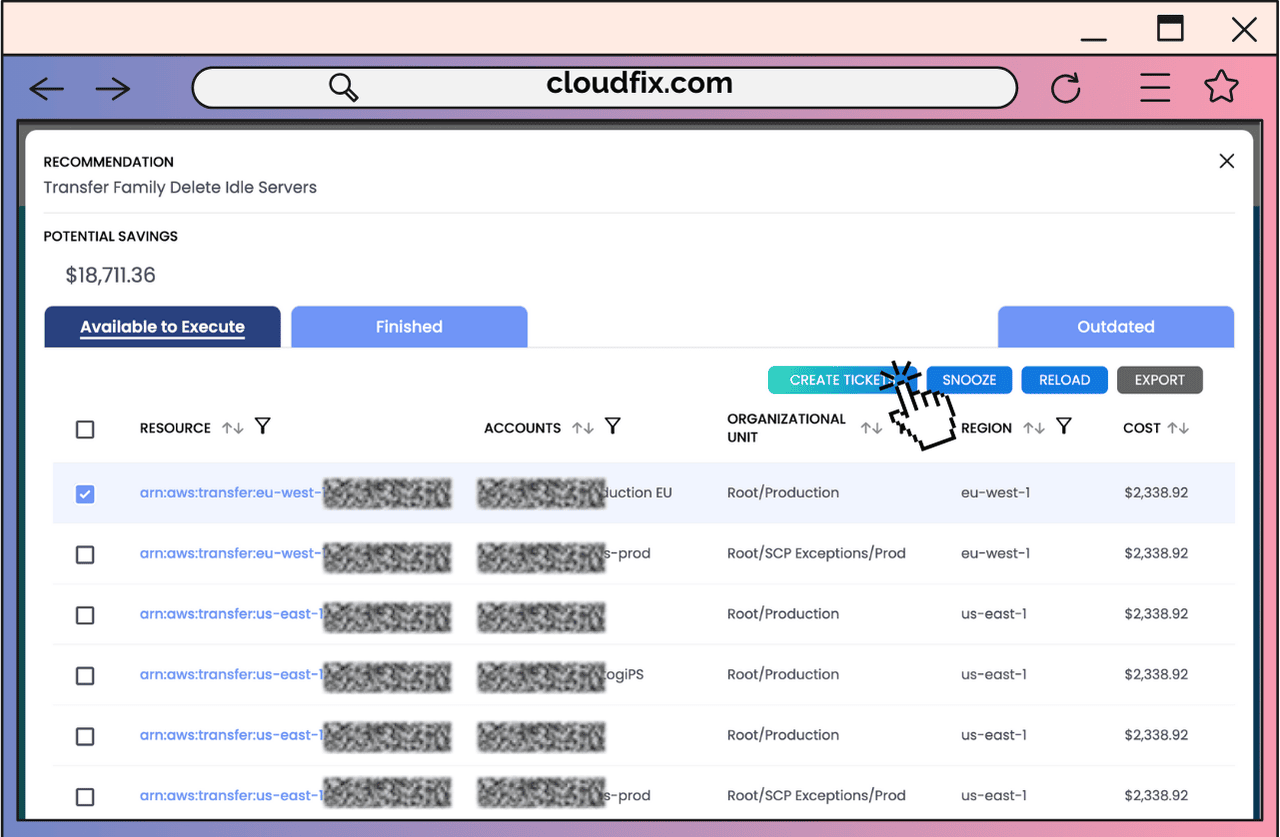Sort the table by the Cost column
1280x837 pixels.
tap(1178, 428)
